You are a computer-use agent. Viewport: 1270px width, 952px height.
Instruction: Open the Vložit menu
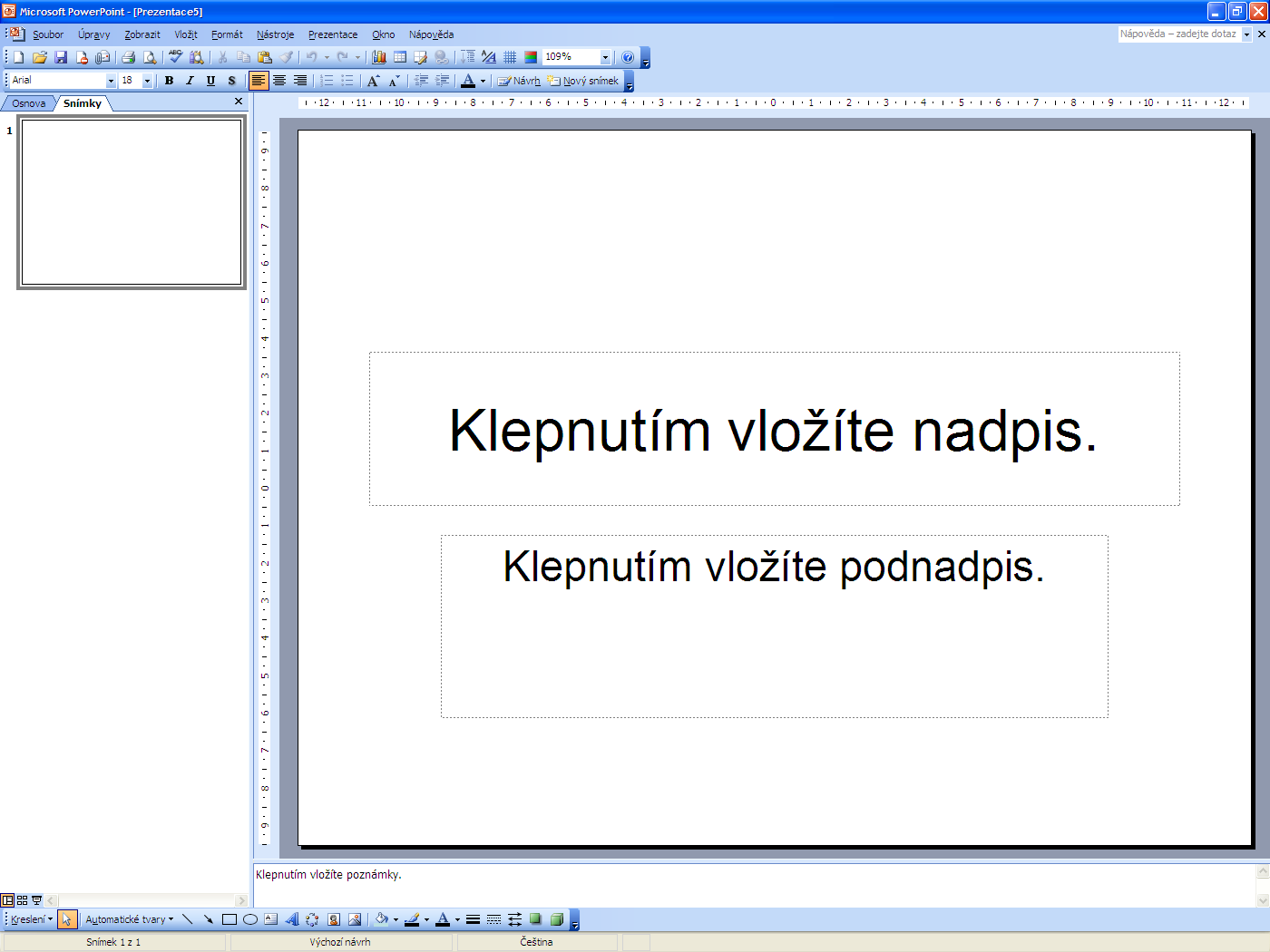pyautogui.click(x=186, y=34)
